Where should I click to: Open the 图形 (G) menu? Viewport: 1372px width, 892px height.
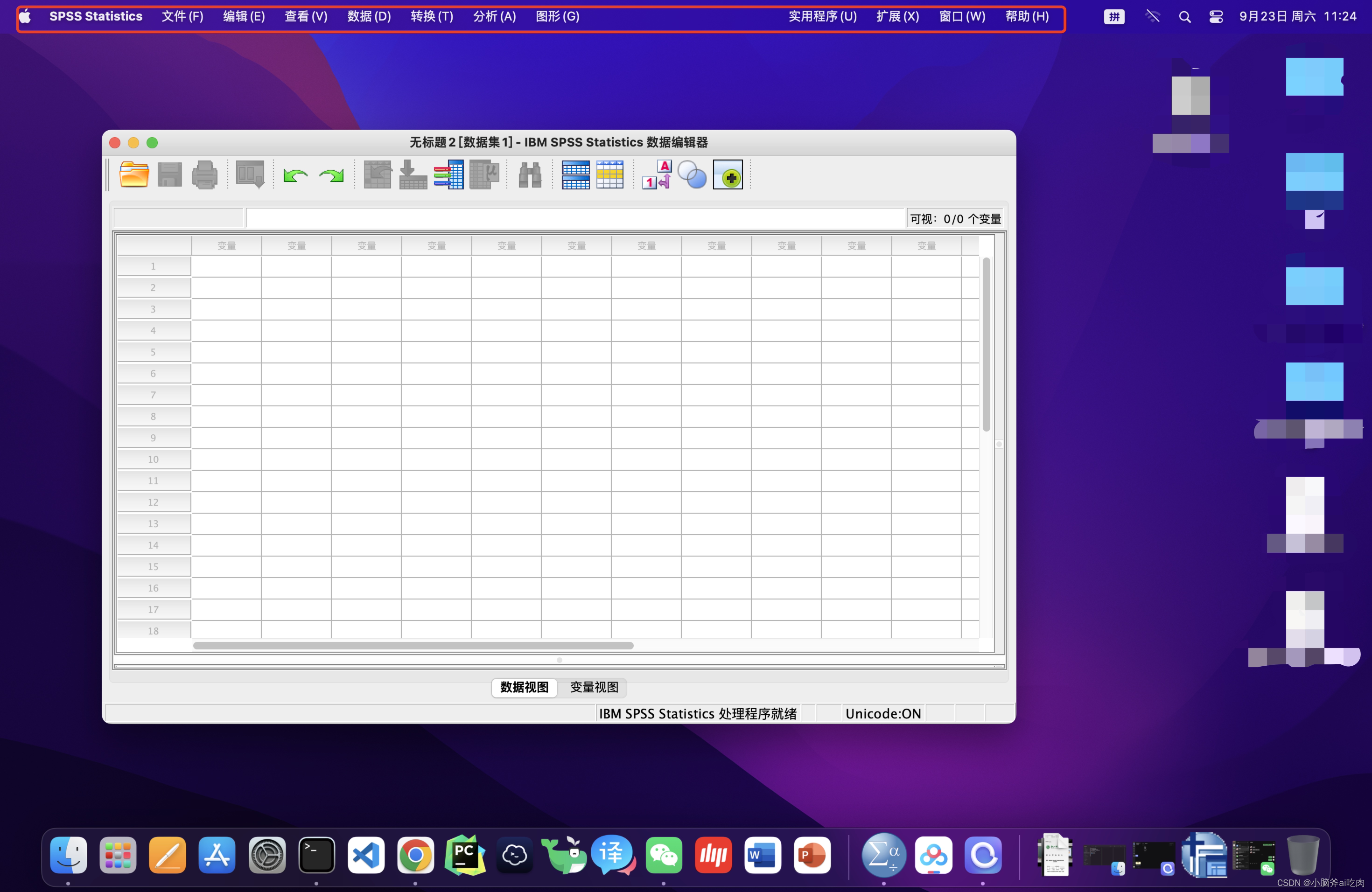click(x=558, y=16)
